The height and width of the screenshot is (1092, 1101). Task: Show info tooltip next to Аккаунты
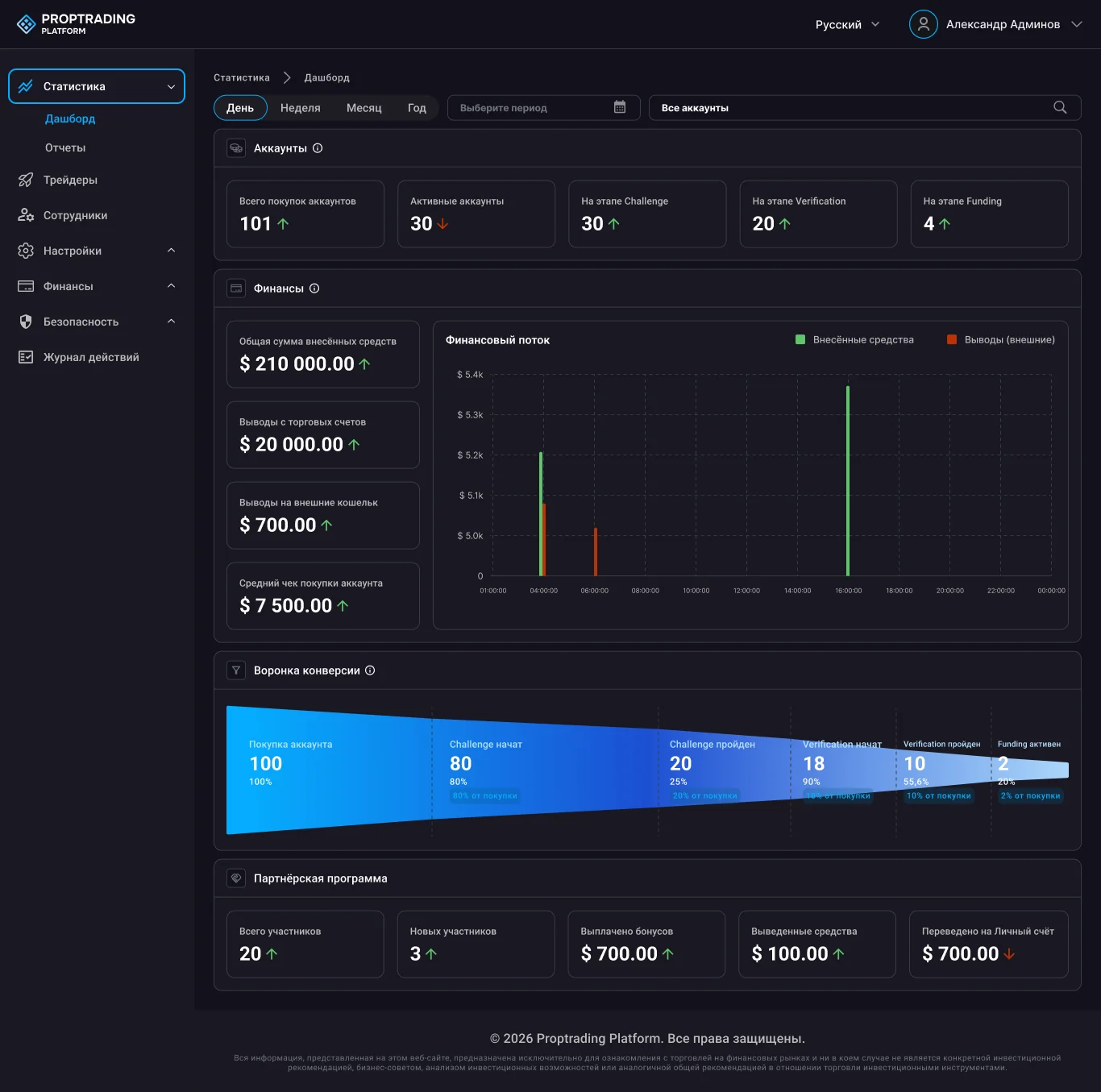pyautogui.click(x=318, y=148)
